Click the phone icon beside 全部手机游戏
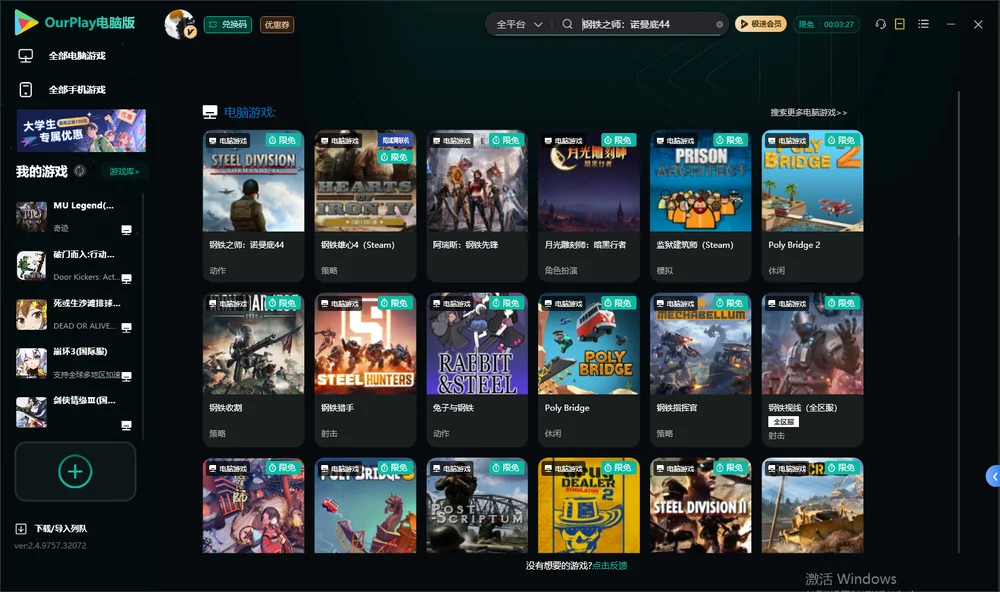The width and height of the screenshot is (1000, 592). (x=26, y=90)
